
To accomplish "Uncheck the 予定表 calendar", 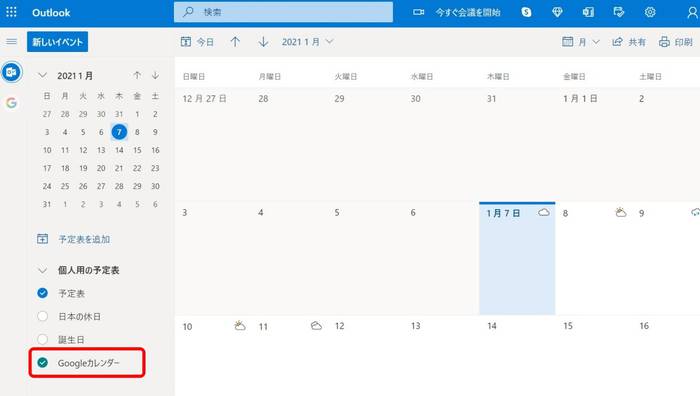I will tap(42, 293).
